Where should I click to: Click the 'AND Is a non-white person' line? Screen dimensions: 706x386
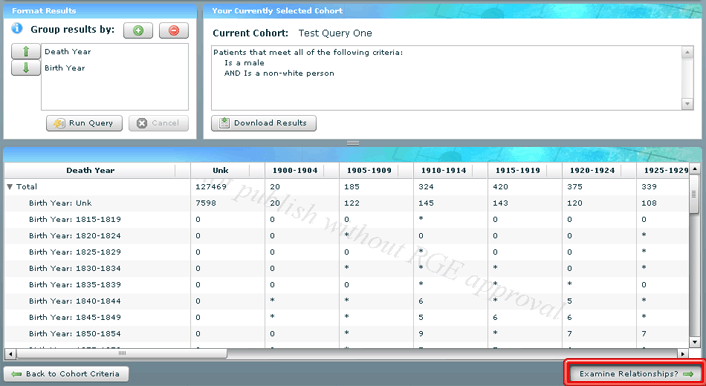tap(279, 73)
